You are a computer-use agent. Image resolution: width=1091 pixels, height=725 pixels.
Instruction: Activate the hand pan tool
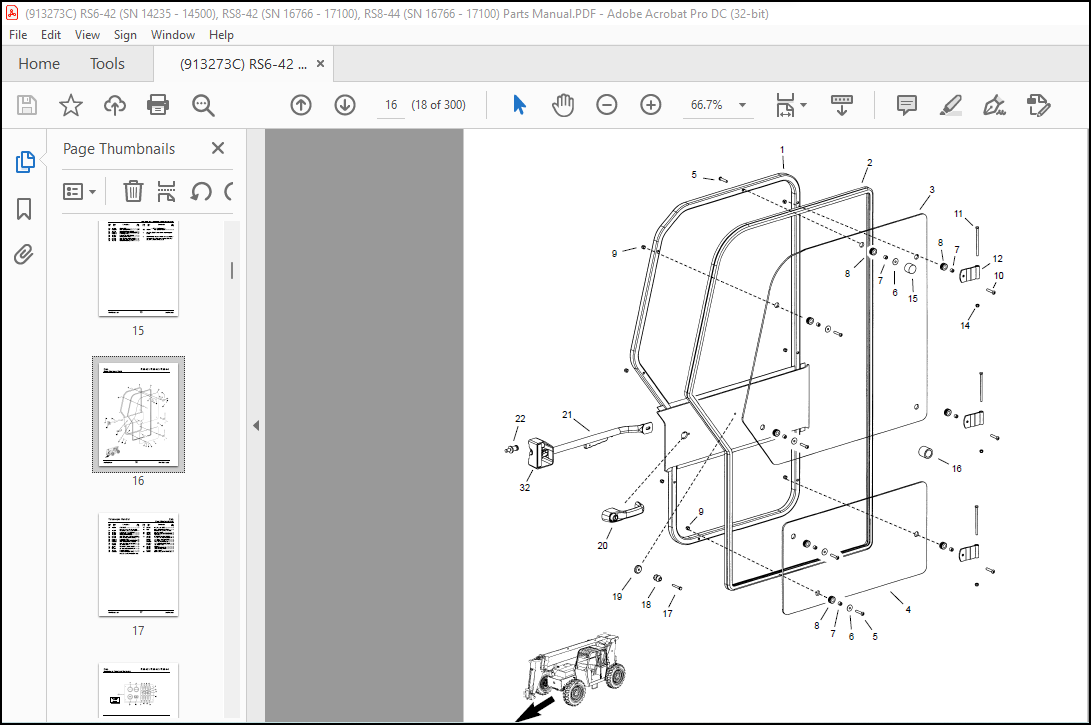(x=563, y=105)
